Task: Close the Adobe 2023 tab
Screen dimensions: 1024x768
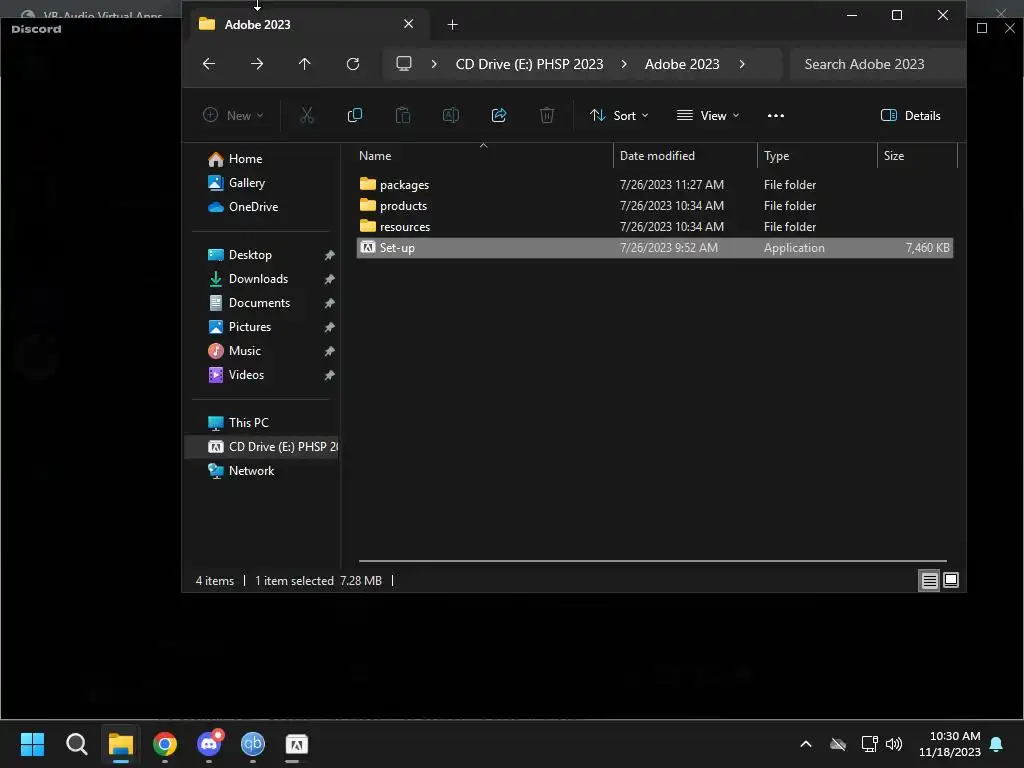Action: point(409,24)
